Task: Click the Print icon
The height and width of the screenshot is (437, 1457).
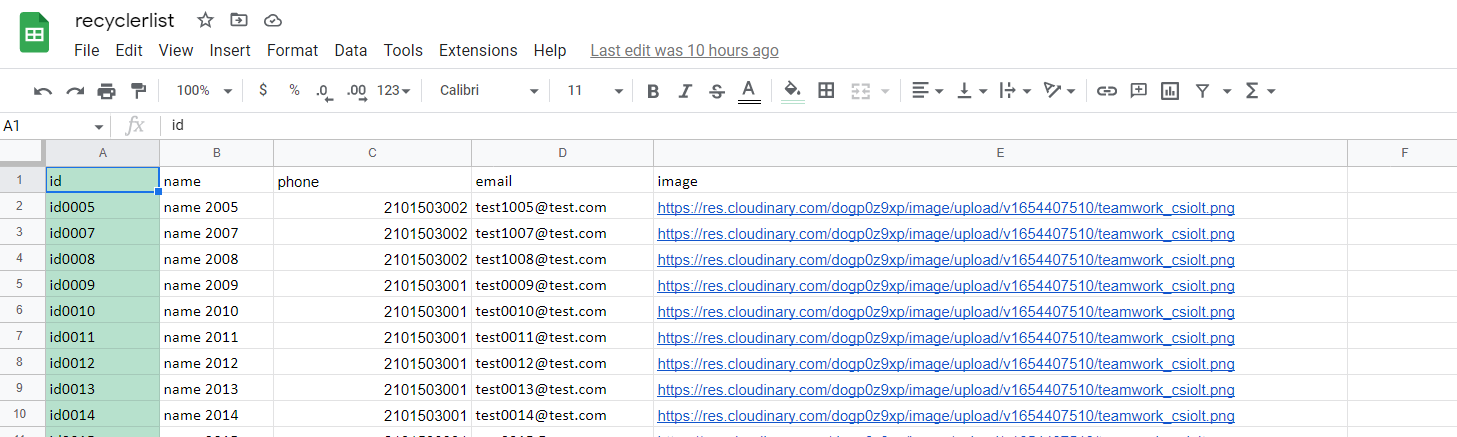Action: coord(106,91)
